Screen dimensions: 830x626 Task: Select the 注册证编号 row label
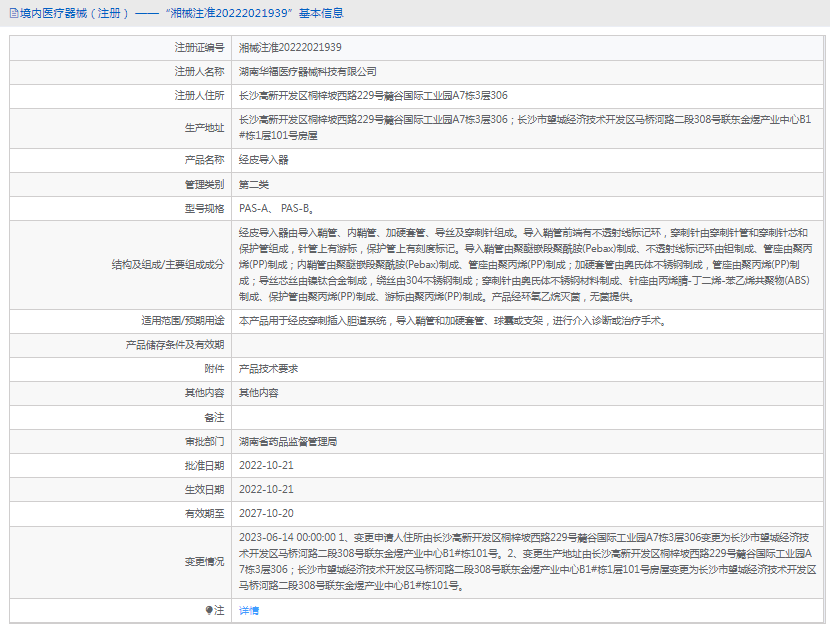point(200,48)
